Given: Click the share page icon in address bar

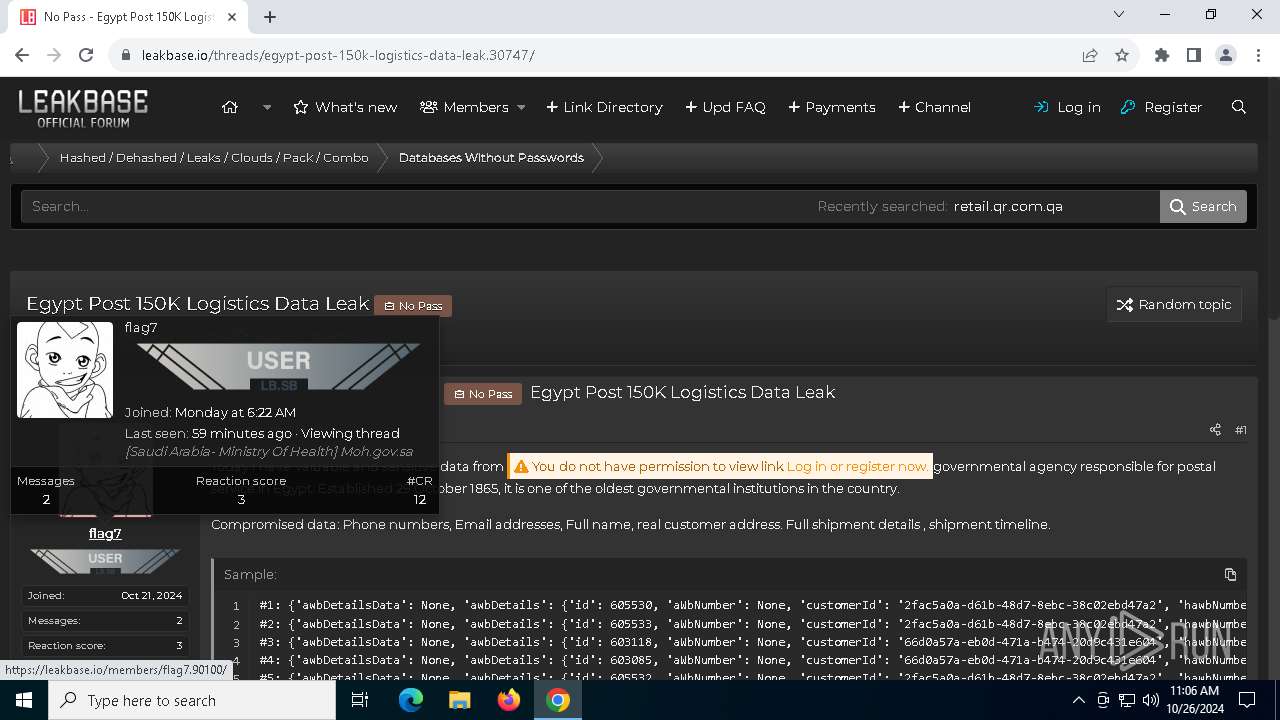Looking at the screenshot, I should tap(1090, 55).
